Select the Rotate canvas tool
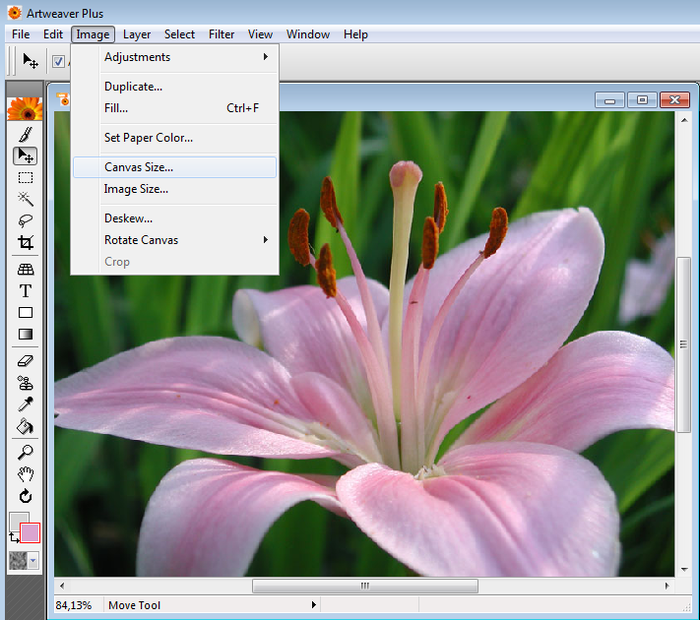Image resolution: width=700 pixels, height=620 pixels. (25, 496)
